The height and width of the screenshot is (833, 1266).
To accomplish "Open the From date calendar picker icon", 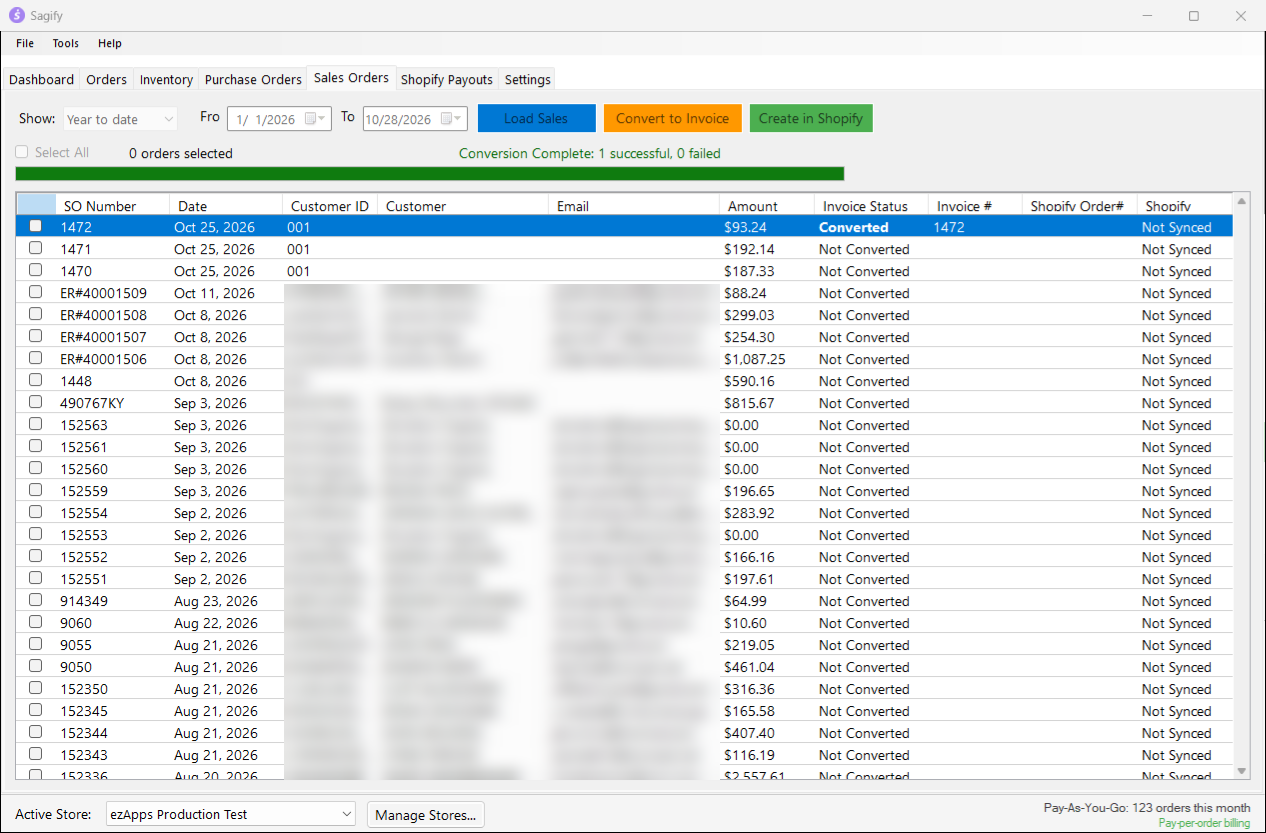I will click(x=311, y=118).
